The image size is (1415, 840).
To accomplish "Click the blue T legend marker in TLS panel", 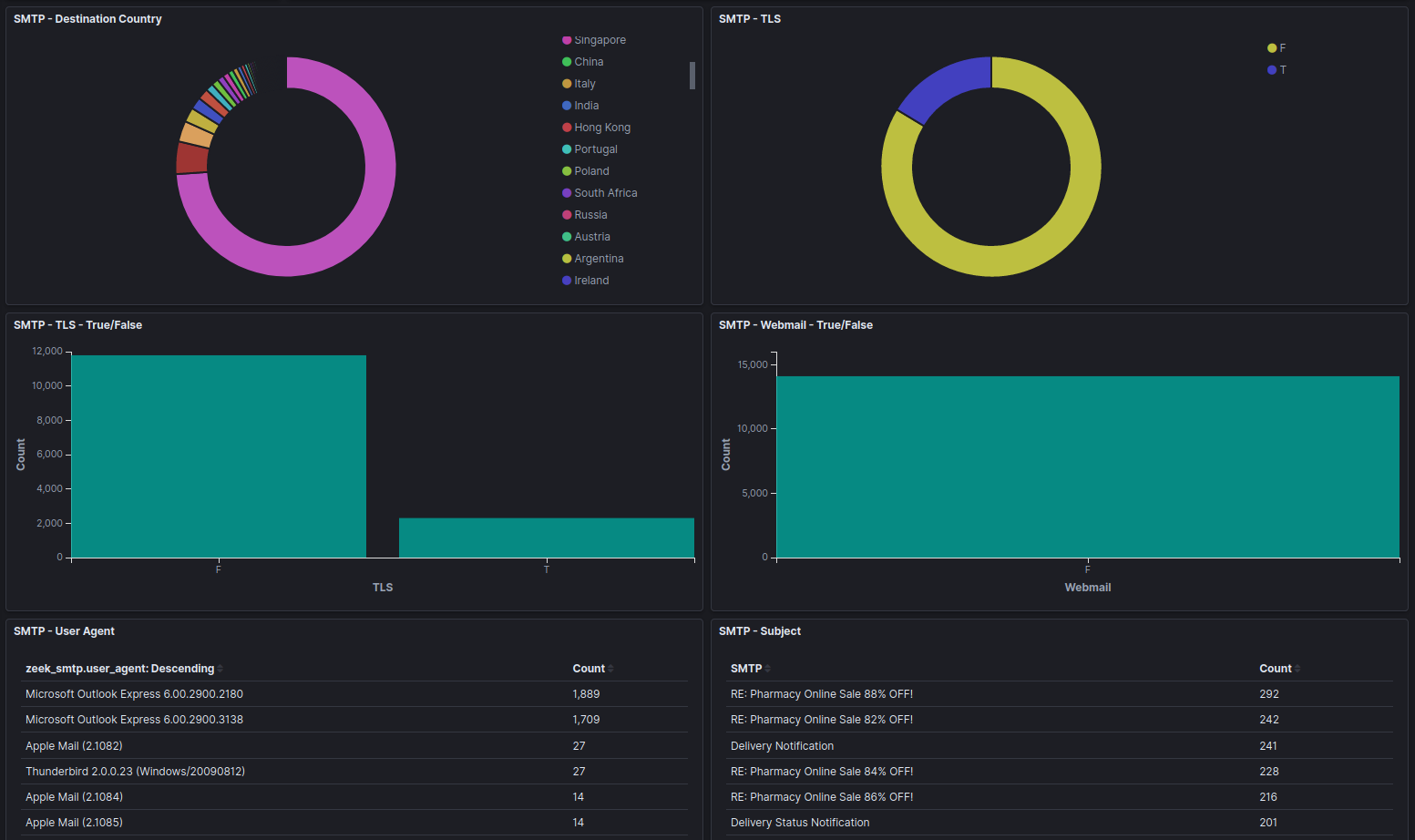I will [1271, 69].
